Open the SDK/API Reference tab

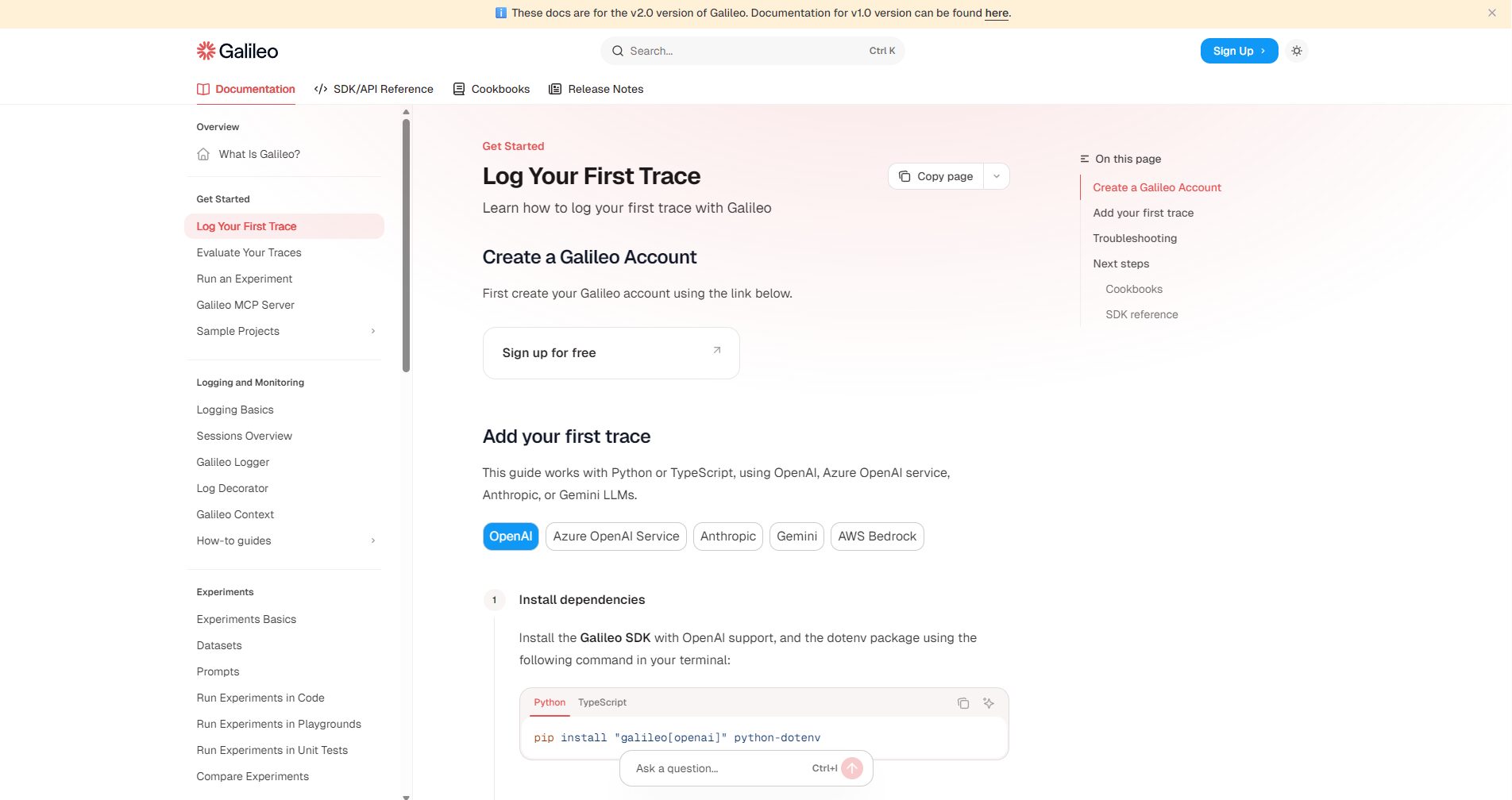point(374,89)
